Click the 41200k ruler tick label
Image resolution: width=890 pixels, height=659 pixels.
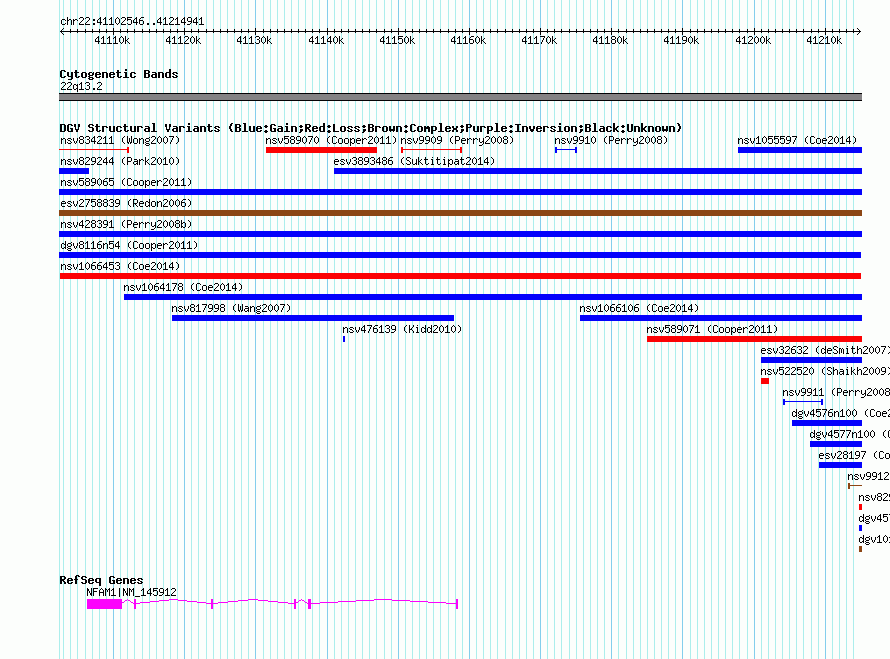(753, 40)
